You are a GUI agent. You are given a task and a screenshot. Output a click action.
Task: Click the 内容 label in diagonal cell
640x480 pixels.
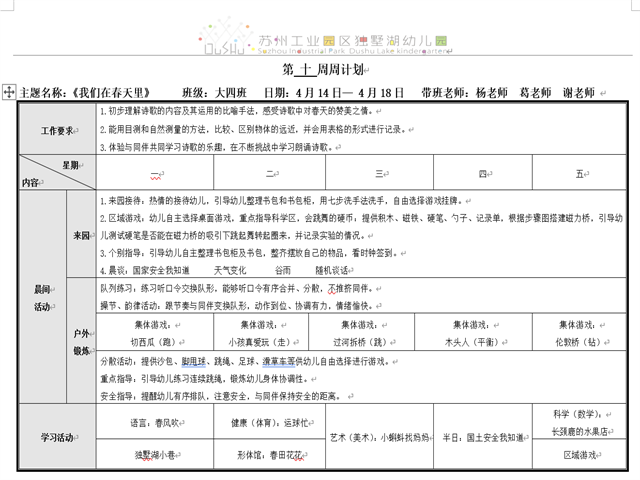tap(30, 182)
